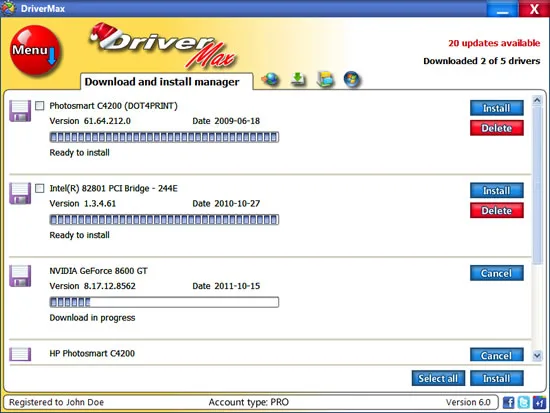The height and width of the screenshot is (413, 550).
Task: Install the Photosmart C4200 DOT4PRINT driver
Action: click(x=497, y=108)
